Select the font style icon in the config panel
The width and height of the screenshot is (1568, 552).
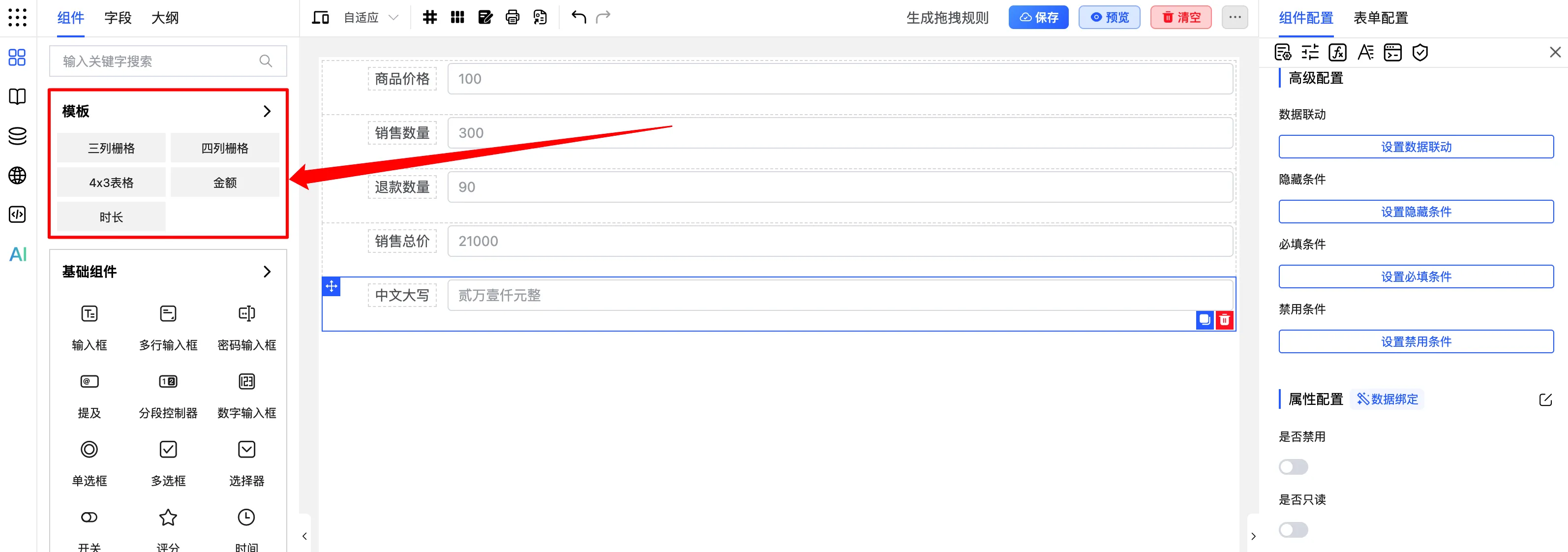[1365, 52]
